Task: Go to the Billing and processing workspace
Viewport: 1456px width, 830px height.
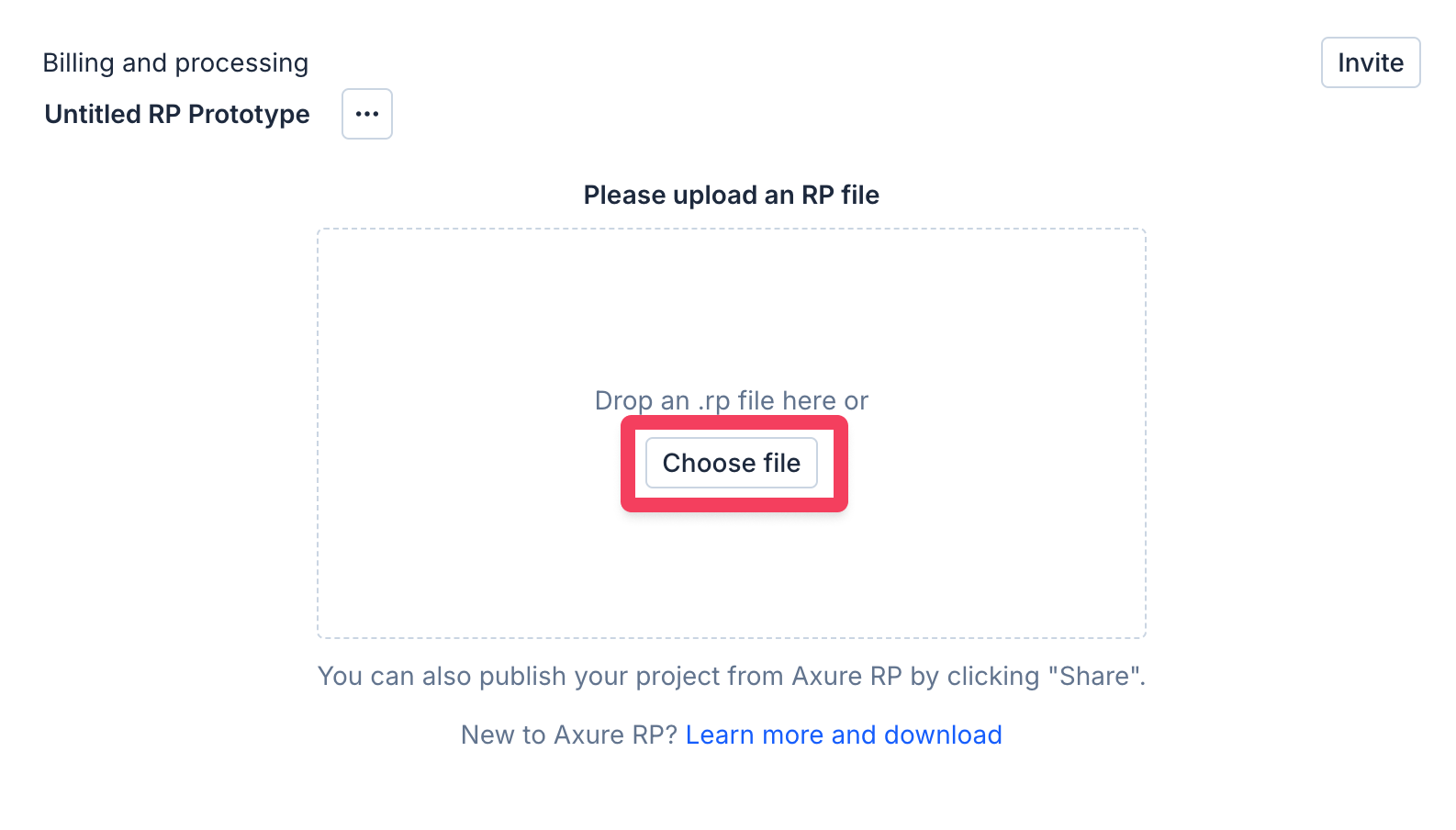Action: 175,62
